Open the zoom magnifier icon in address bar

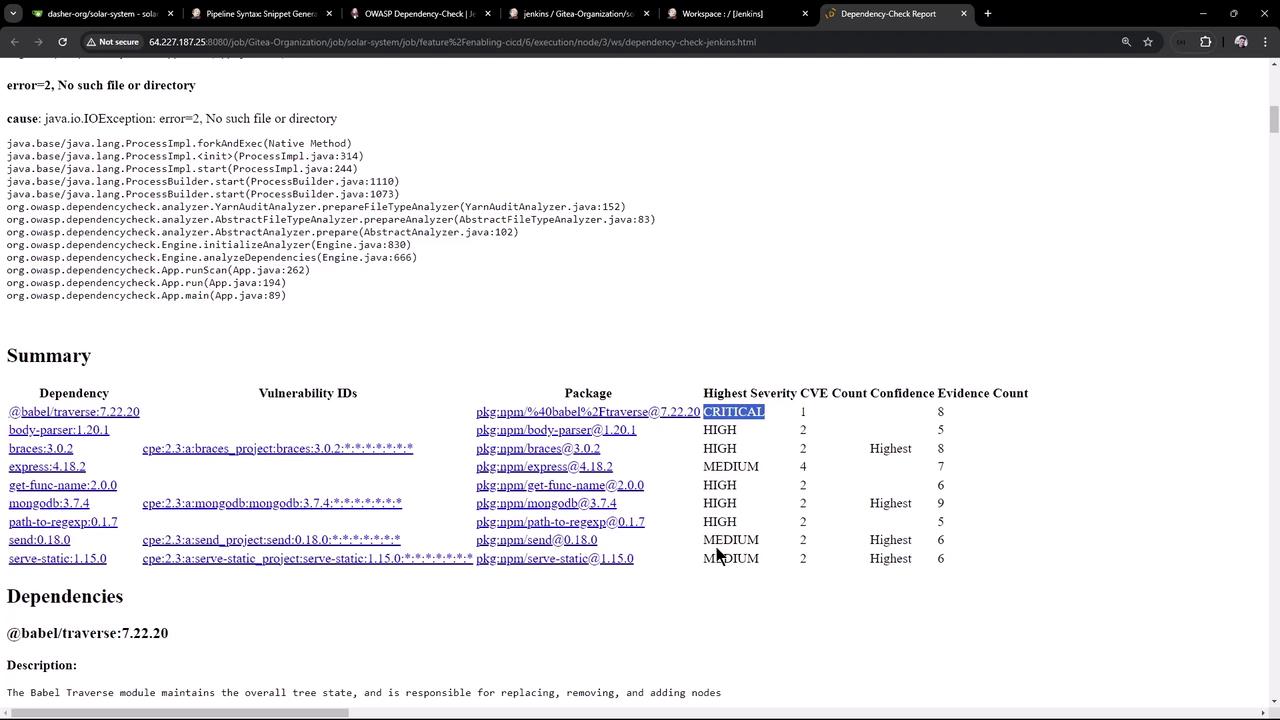click(x=1126, y=42)
